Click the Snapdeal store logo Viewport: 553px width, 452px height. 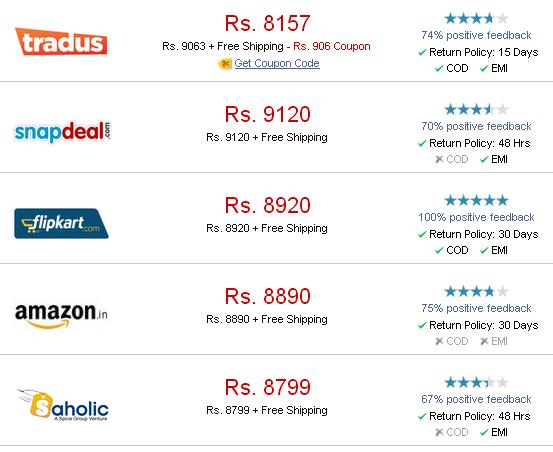[x=62, y=132]
